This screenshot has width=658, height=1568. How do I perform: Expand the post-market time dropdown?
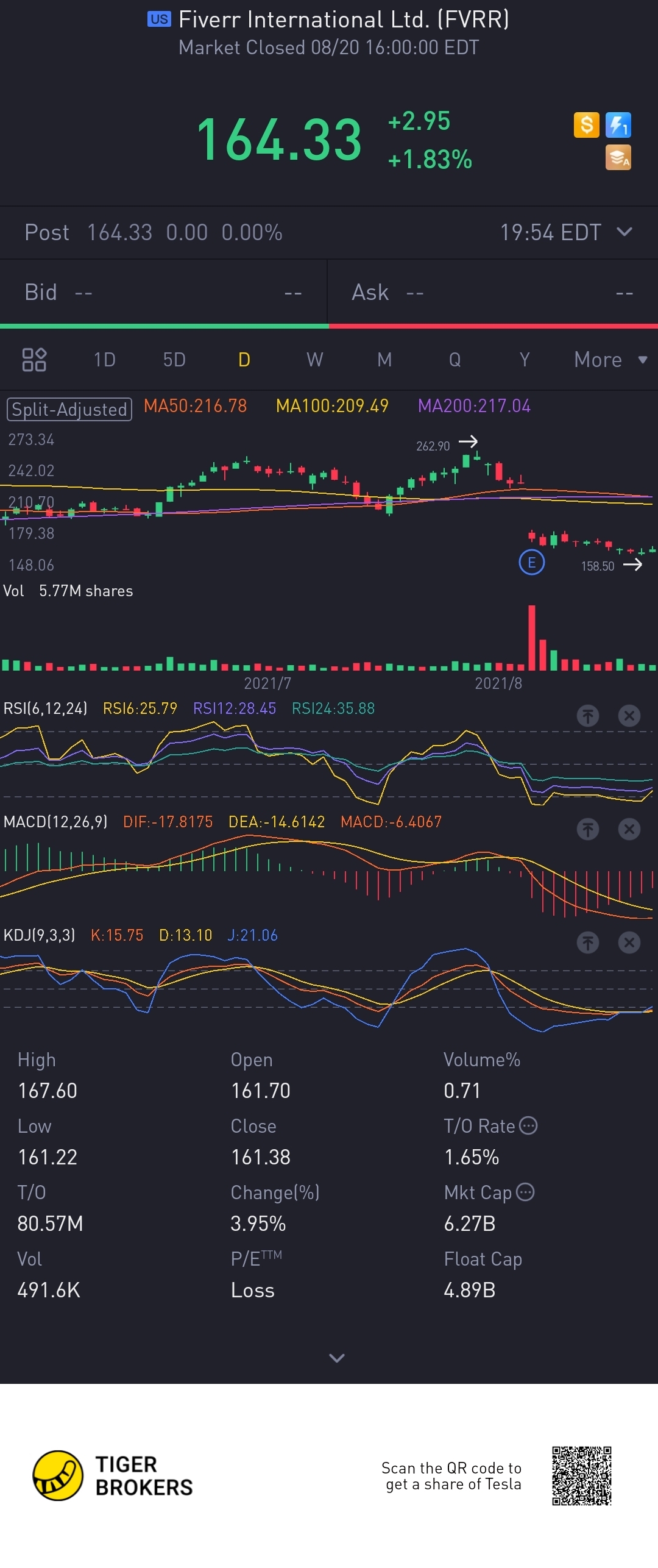click(x=624, y=232)
